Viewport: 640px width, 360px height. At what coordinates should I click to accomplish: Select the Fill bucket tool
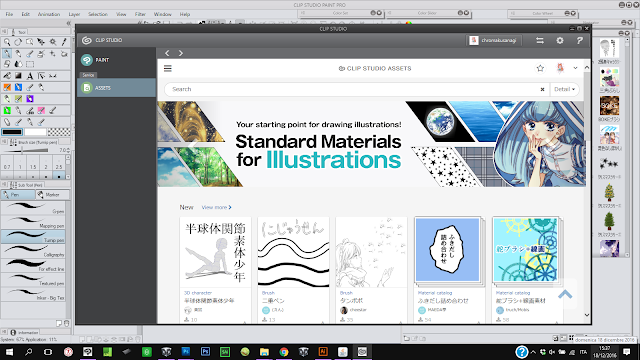point(7,76)
